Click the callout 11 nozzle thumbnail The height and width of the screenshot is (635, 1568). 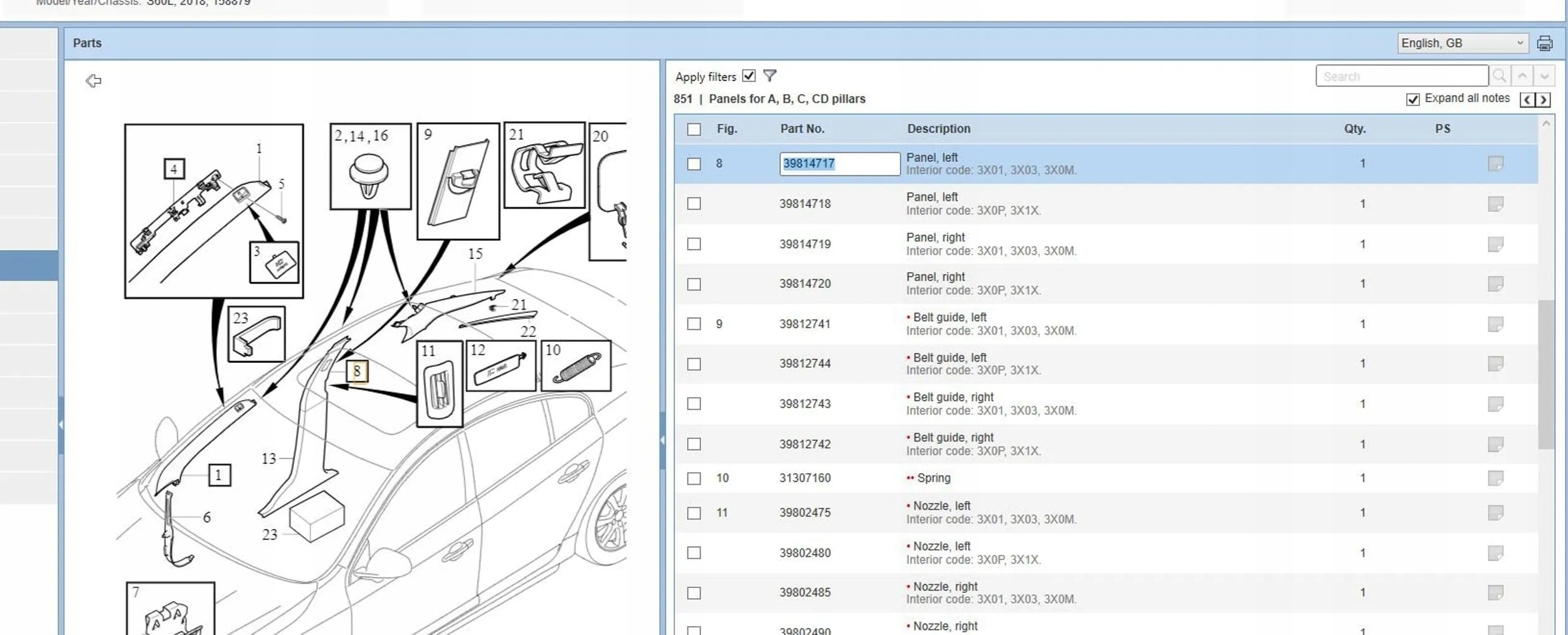click(x=440, y=384)
